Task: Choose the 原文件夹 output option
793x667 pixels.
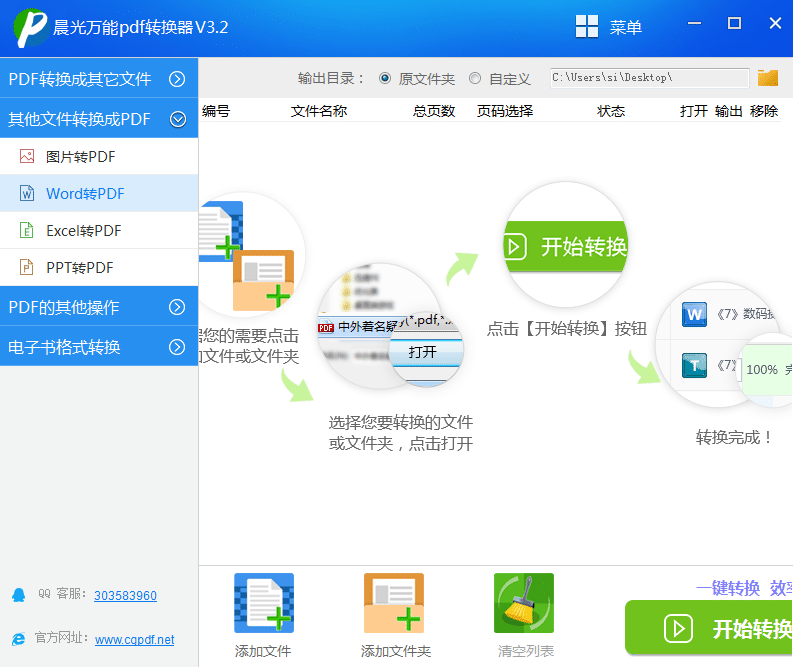Action: [417, 78]
